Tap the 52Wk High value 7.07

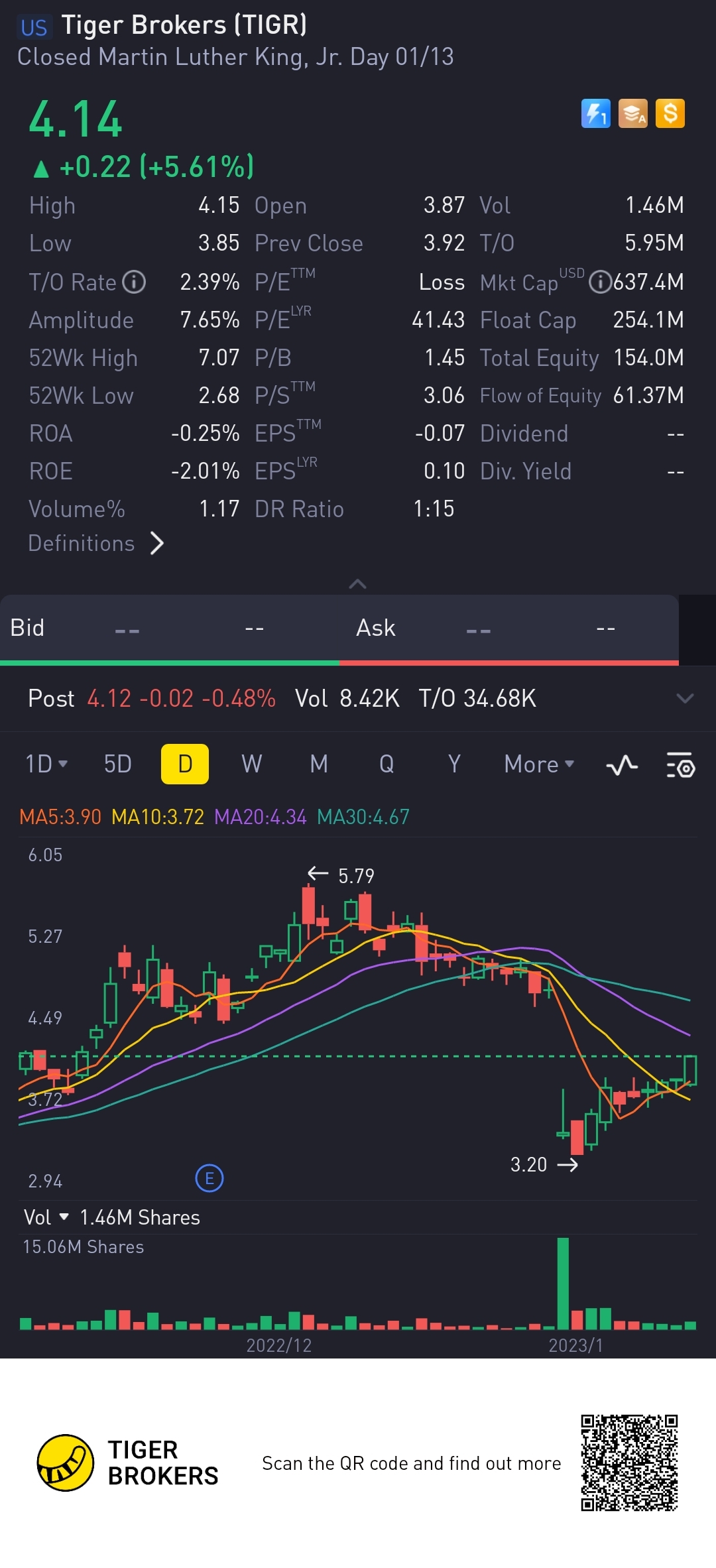click(x=219, y=358)
